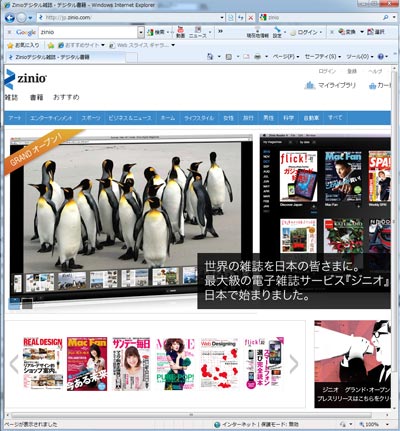Click the blank new tab button
The width and height of the screenshot is (400, 431).
(x=131, y=57)
